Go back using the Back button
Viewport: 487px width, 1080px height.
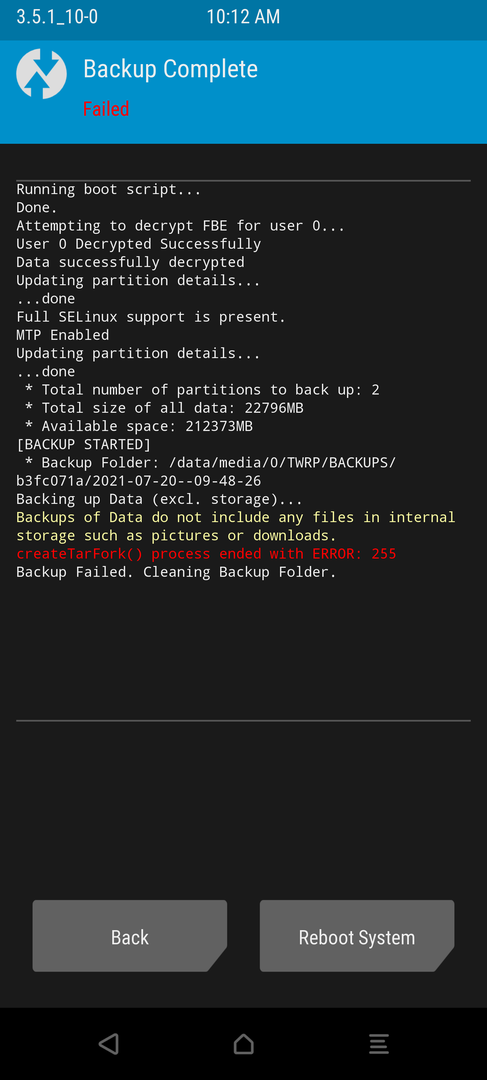point(129,936)
